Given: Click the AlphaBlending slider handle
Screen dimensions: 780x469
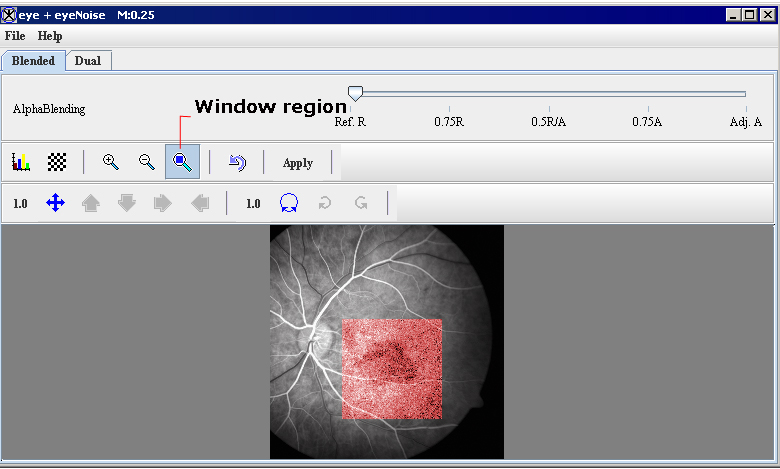Looking at the screenshot, I should 355,93.
